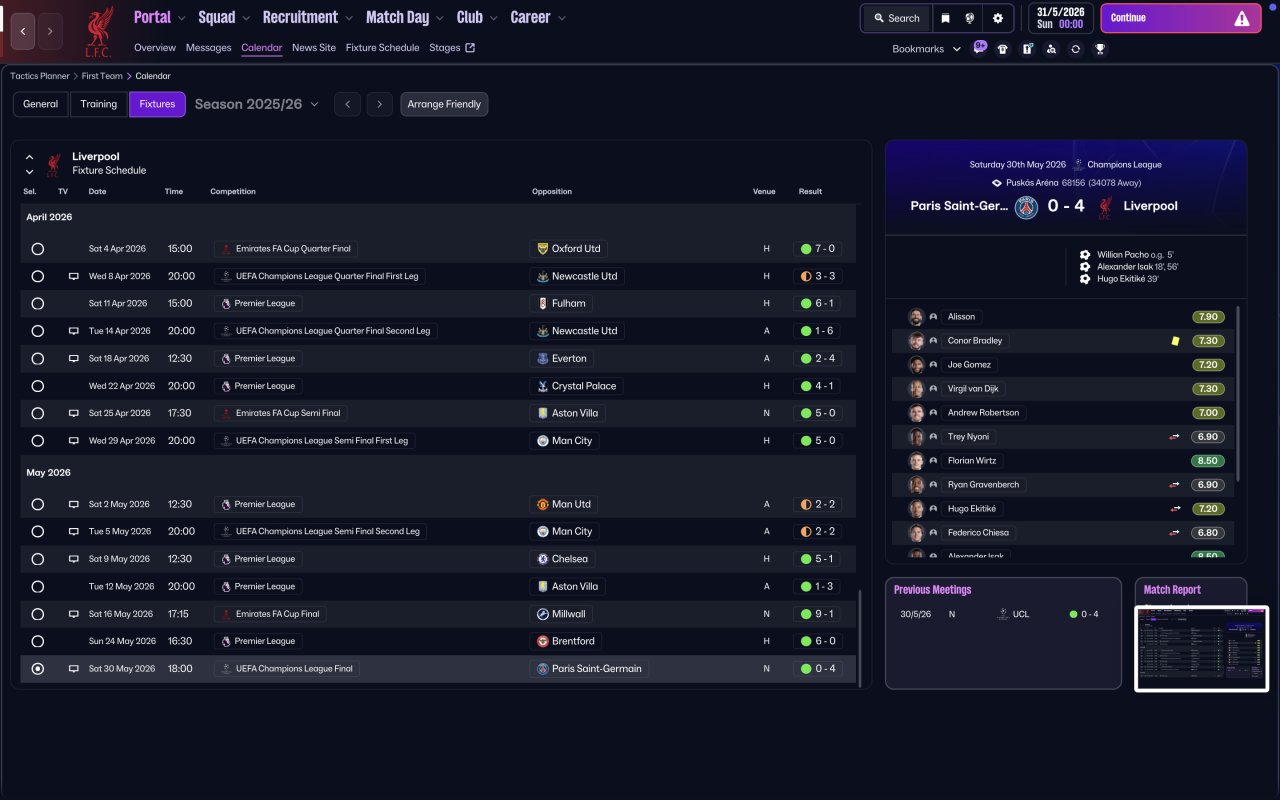Select the radio for Everton fixture

(38, 359)
